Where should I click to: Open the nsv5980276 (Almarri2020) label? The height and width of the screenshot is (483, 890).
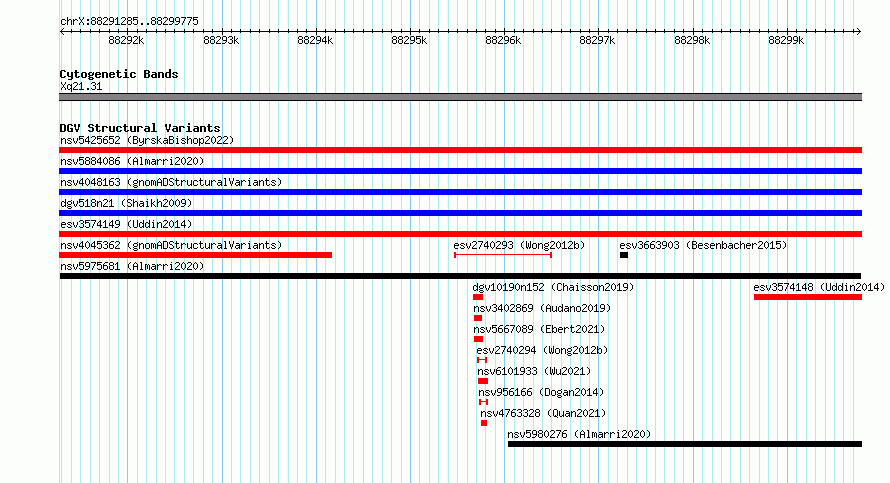point(579,434)
